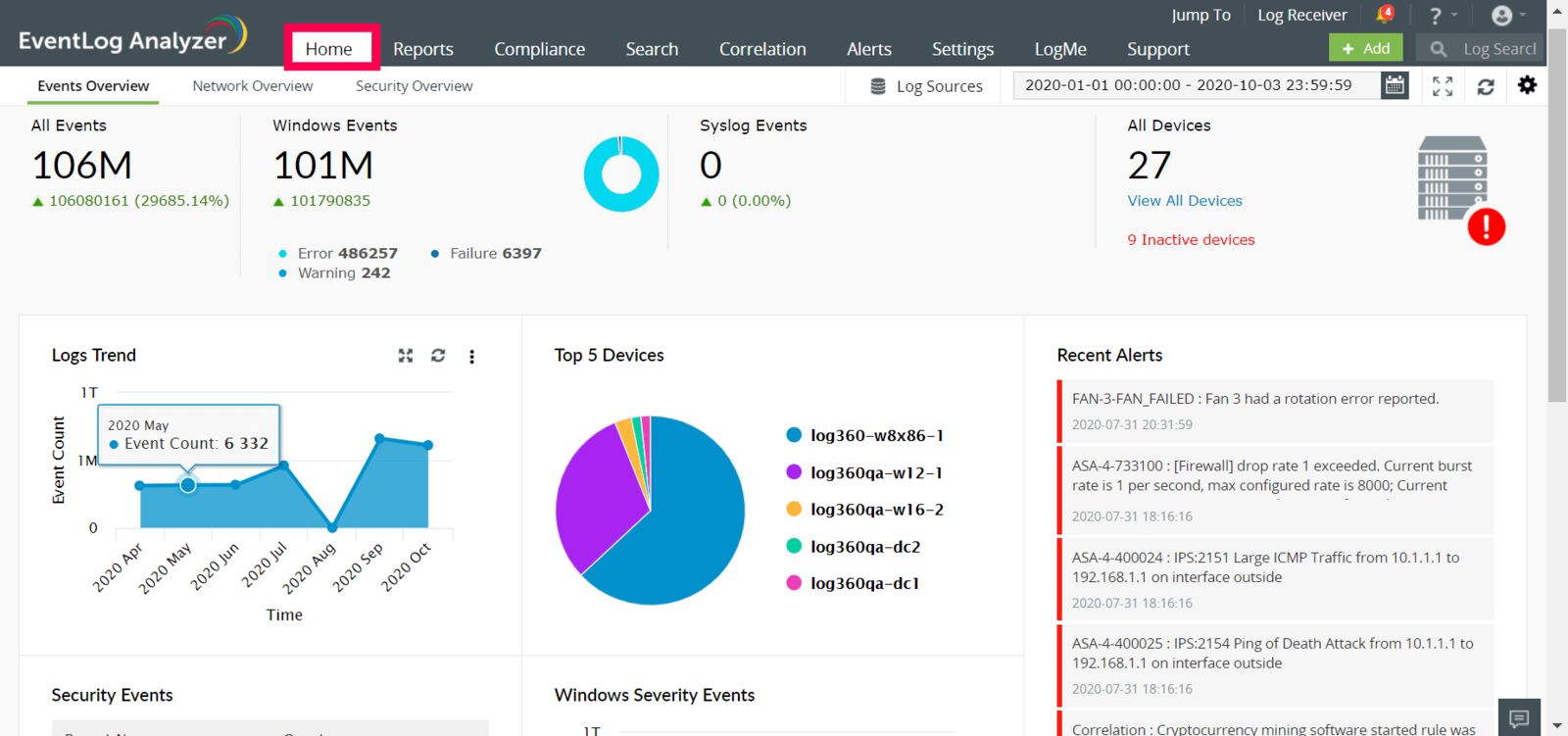Screen dimensions: 1568x736
Task: Switch to the Search tab
Action: (x=652, y=49)
